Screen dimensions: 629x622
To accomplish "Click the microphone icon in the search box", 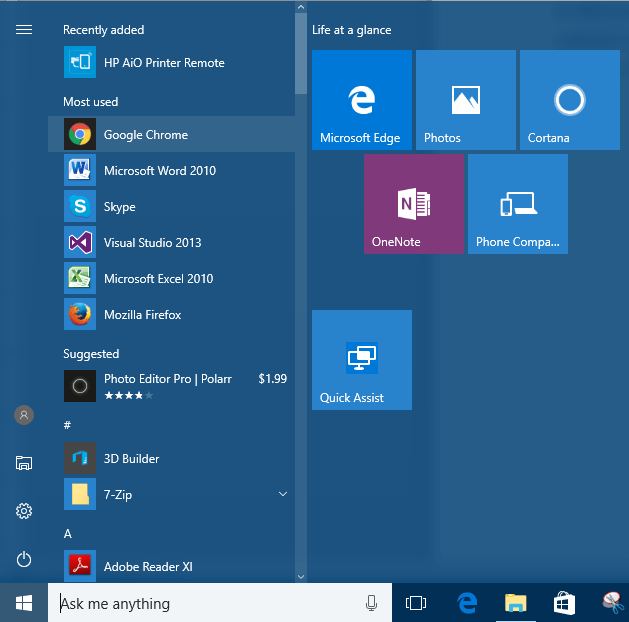I will (x=372, y=603).
